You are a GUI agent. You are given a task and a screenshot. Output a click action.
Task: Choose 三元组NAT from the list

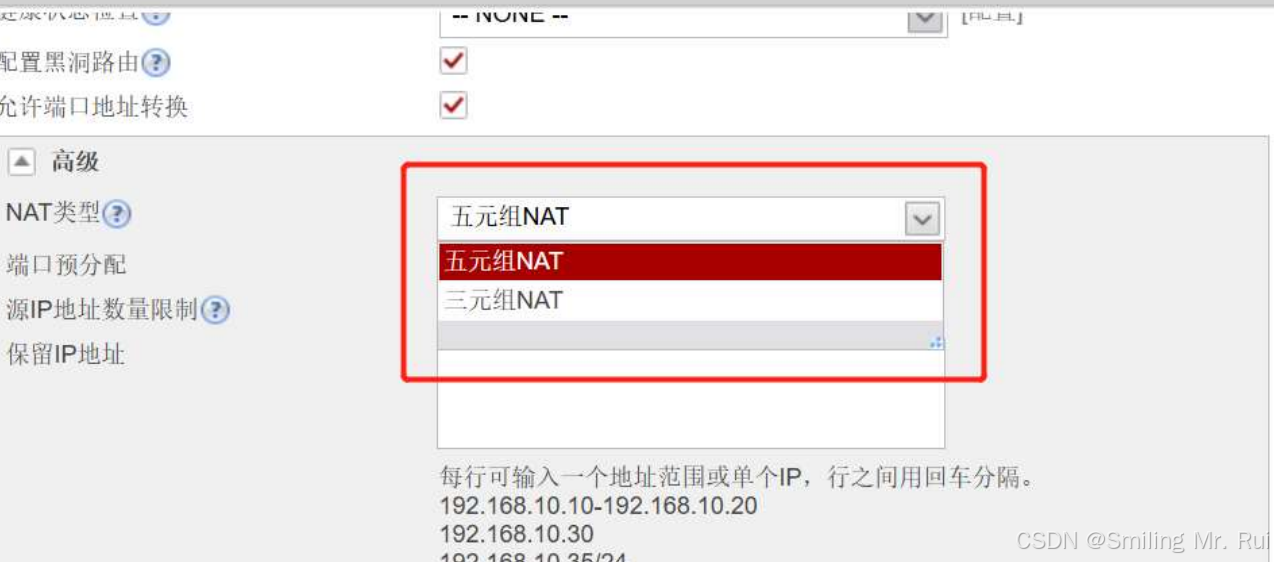[690, 300]
